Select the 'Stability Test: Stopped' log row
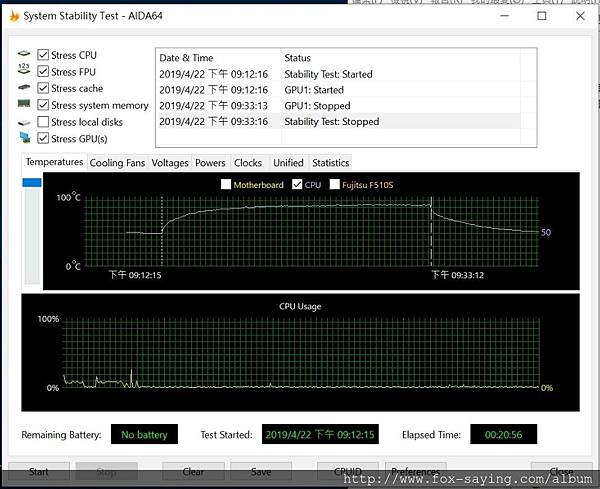600x489 pixels. tap(338, 121)
